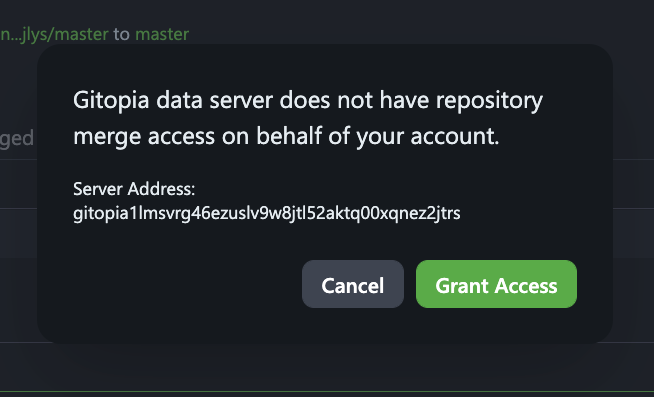Click the heading line about repository access
Viewport: 654px width, 397px height.
tap(308, 101)
